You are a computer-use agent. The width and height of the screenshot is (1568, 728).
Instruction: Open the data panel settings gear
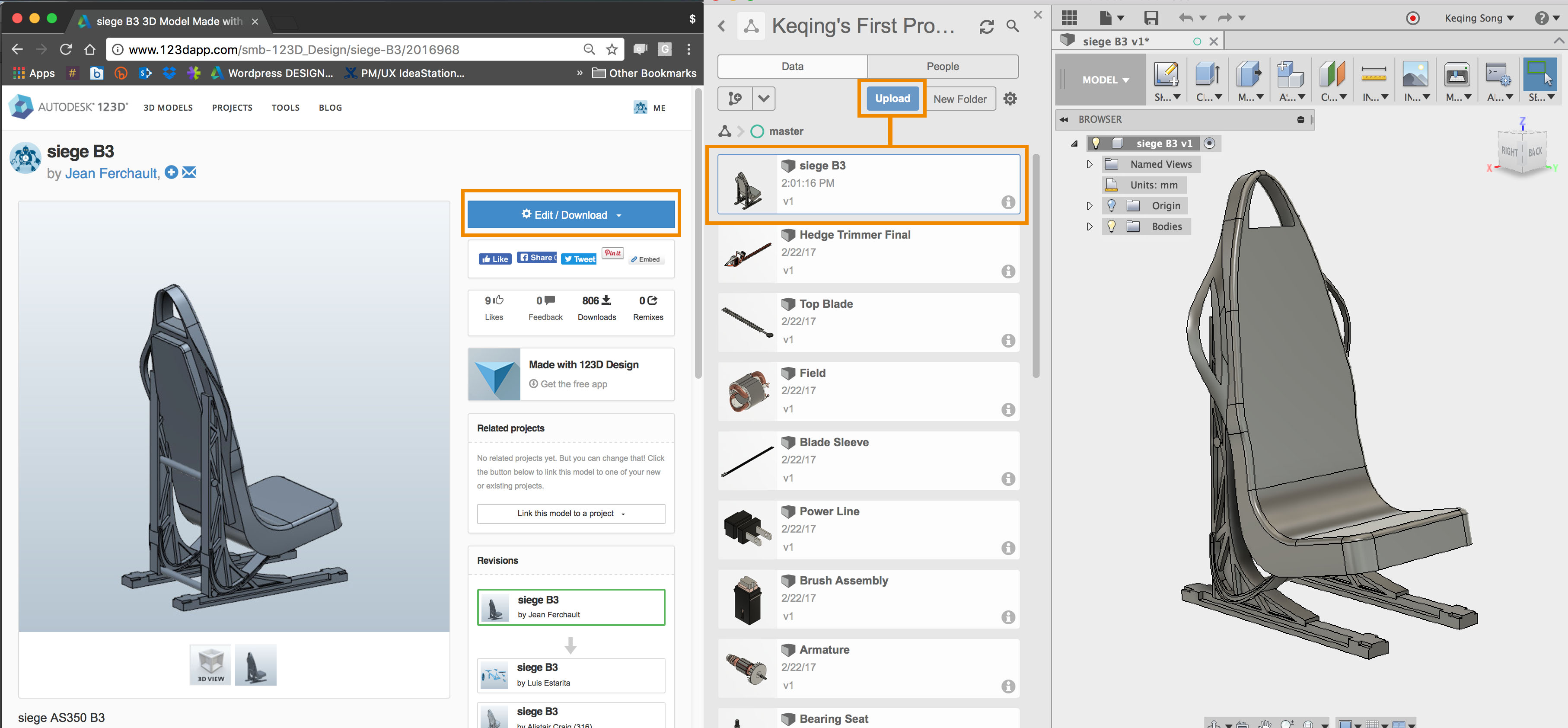click(1010, 99)
